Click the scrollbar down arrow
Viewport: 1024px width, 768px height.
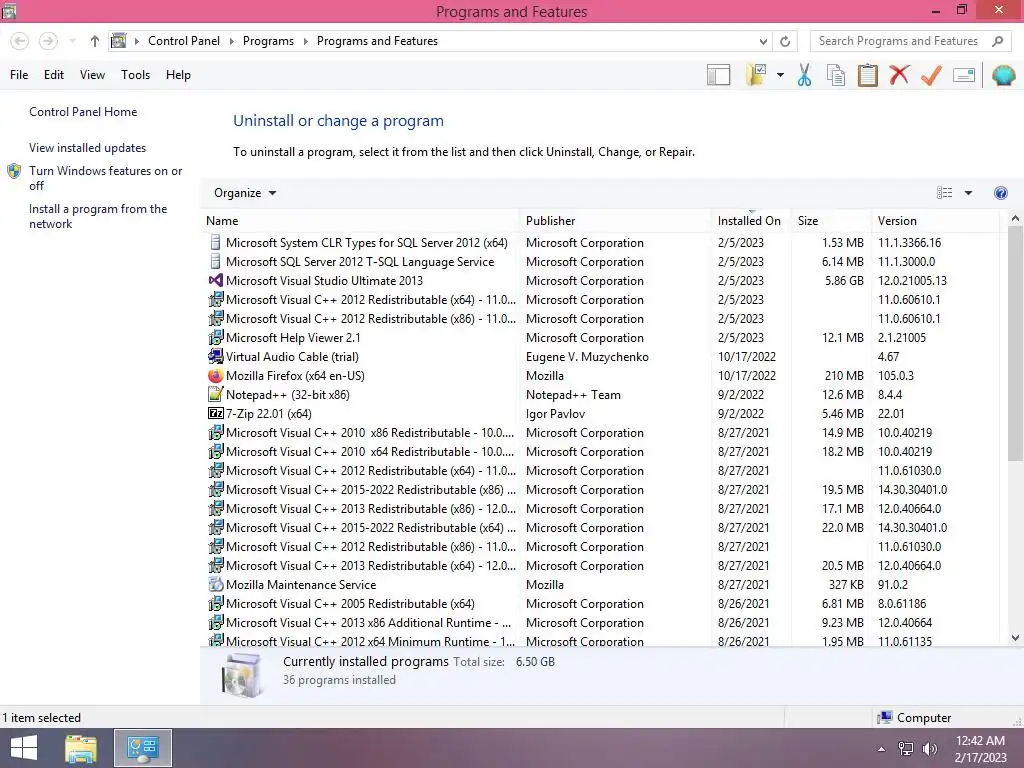click(1015, 638)
